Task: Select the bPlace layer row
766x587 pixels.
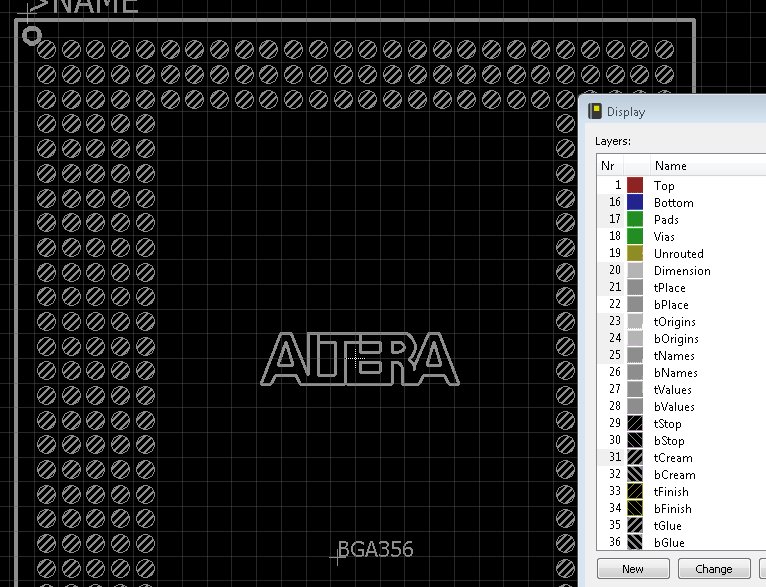Action: (x=681, y=305)
